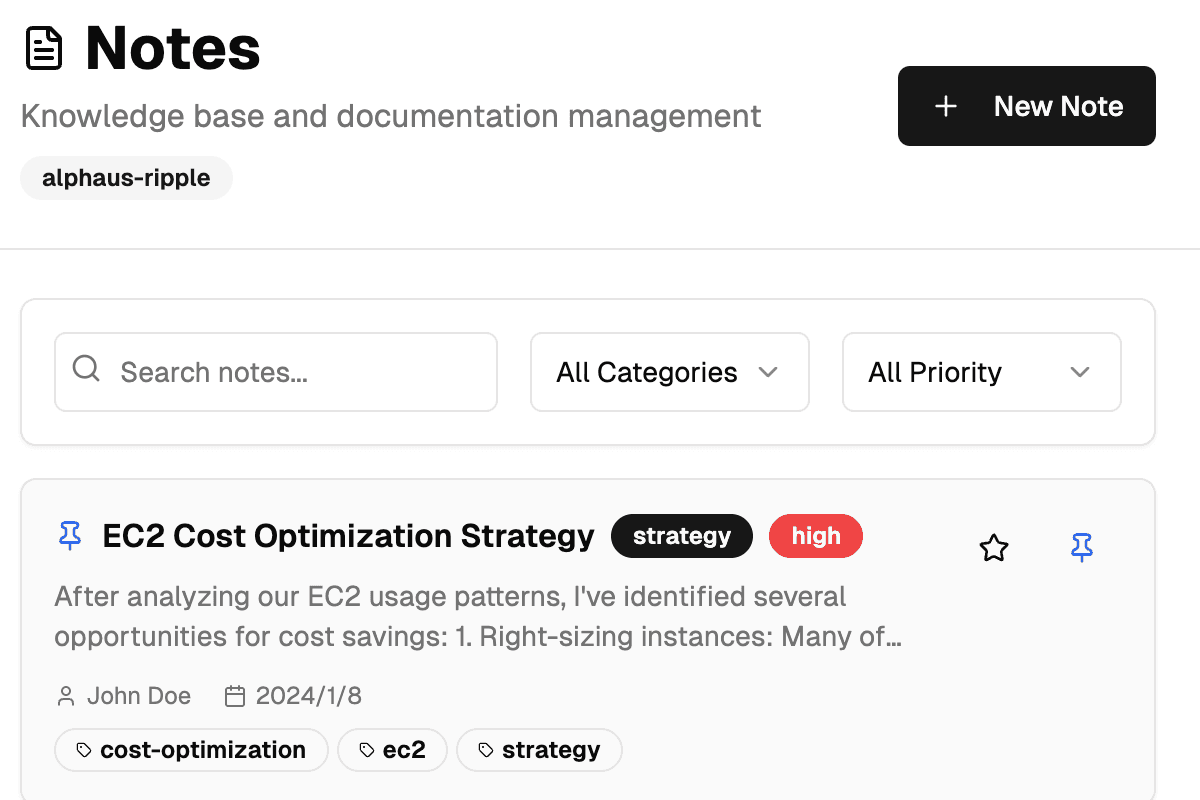The height and width of the screenshot is (800, 1200).
Task: Click the magnifier icon in search box
Action: 87,370
